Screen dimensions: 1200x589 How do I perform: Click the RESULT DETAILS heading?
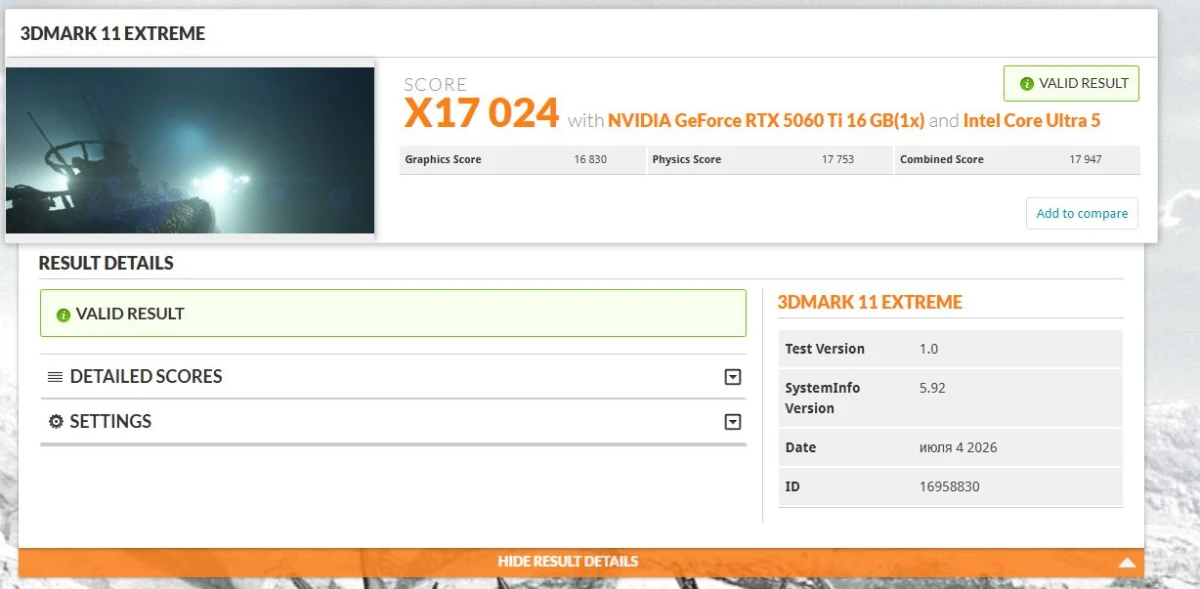coord(106,263)
